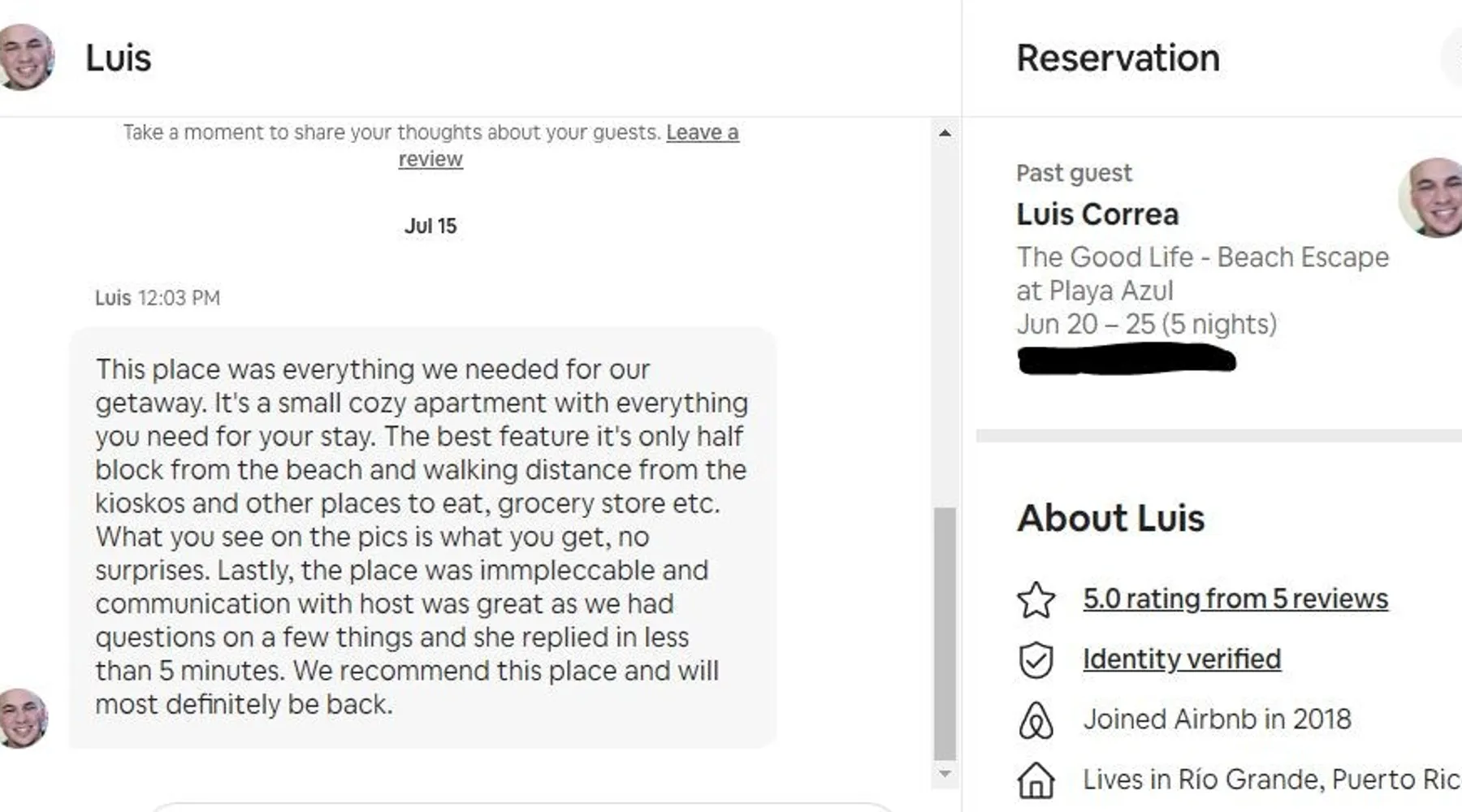Click the scroll up arrow in conversation
The width and height of the screenshot is (1462, 812).
click(945, 132)
